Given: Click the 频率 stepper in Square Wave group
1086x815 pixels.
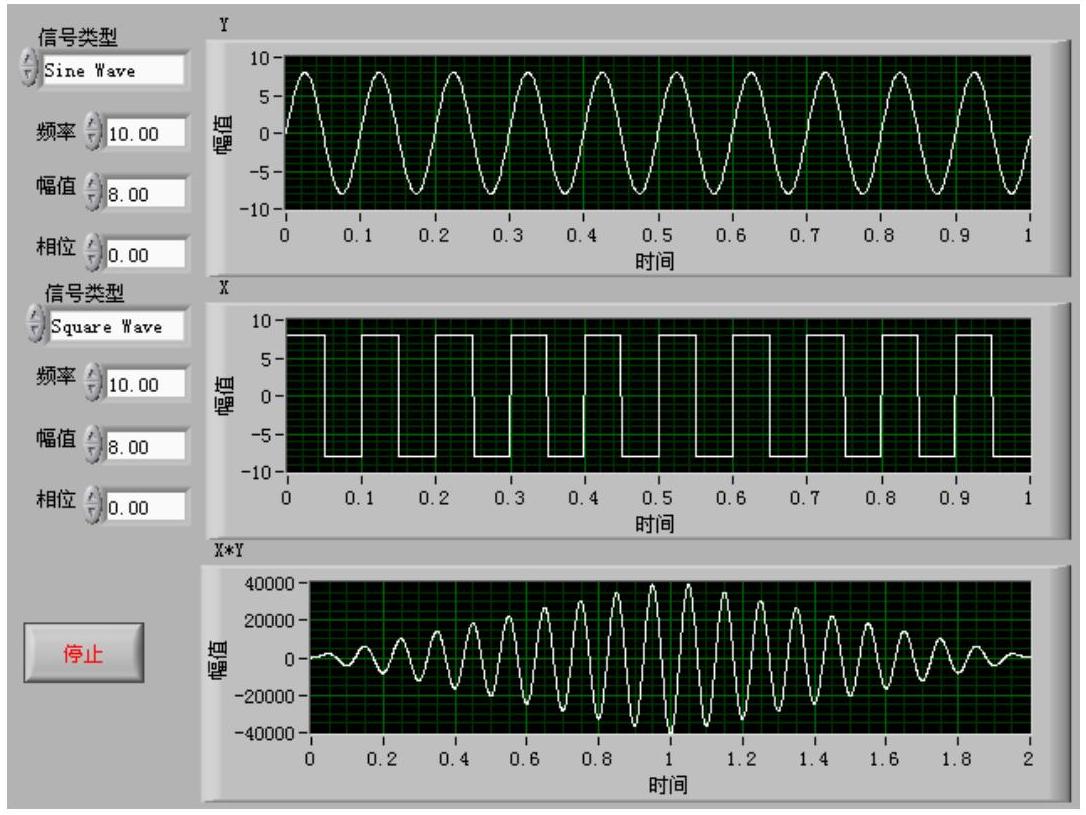Looking at the screenshot, I should [93, 382].
